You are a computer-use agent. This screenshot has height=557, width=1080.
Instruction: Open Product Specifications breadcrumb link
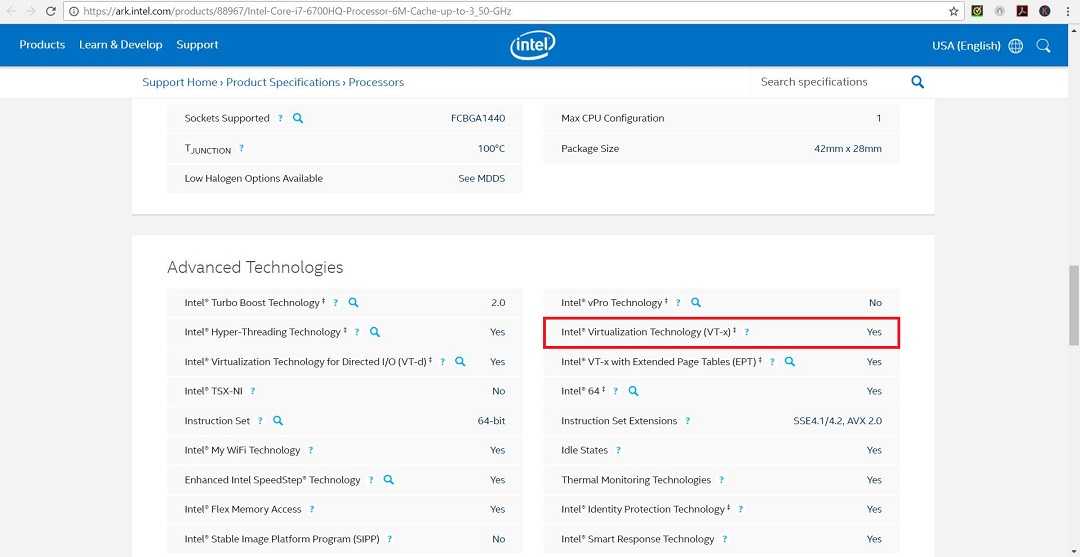[283, 82]
